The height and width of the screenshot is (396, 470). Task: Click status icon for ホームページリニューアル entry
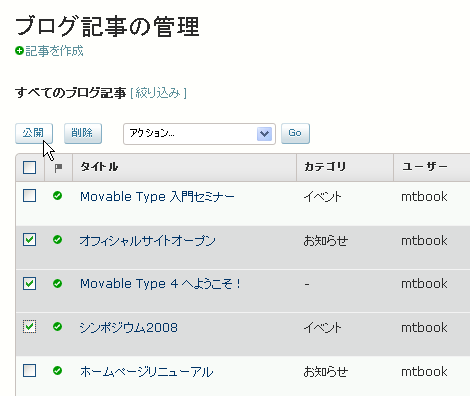pyautogui.click(x=57, y=370)
